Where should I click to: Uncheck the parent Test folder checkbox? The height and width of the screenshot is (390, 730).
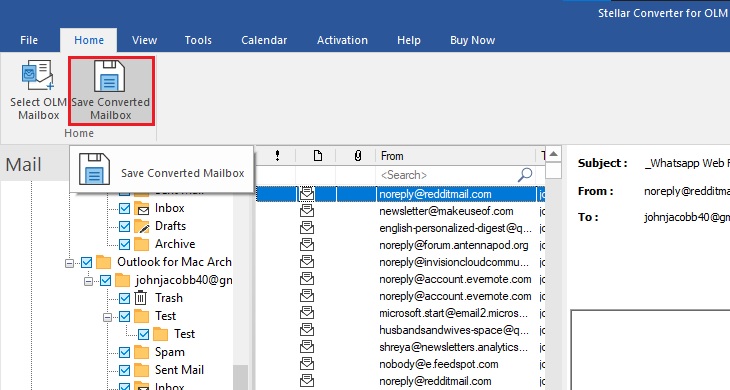[124, 316]
